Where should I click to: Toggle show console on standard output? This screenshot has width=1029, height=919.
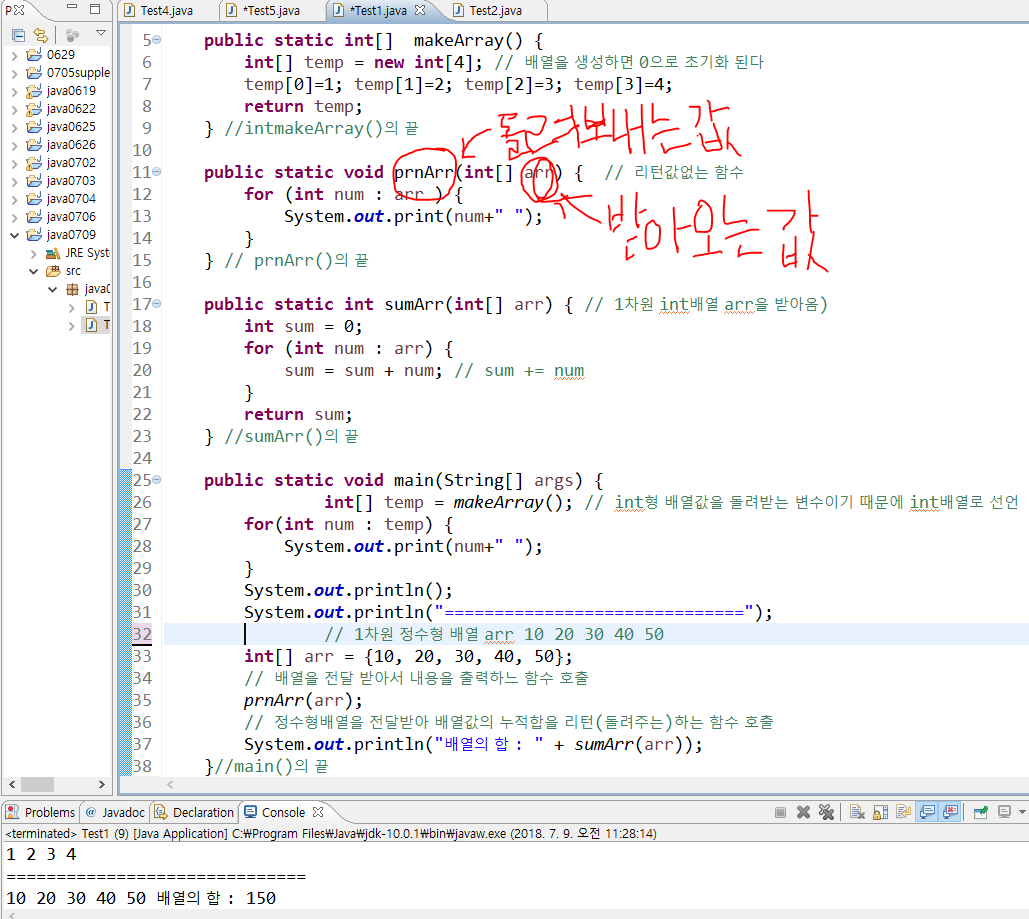927,812
